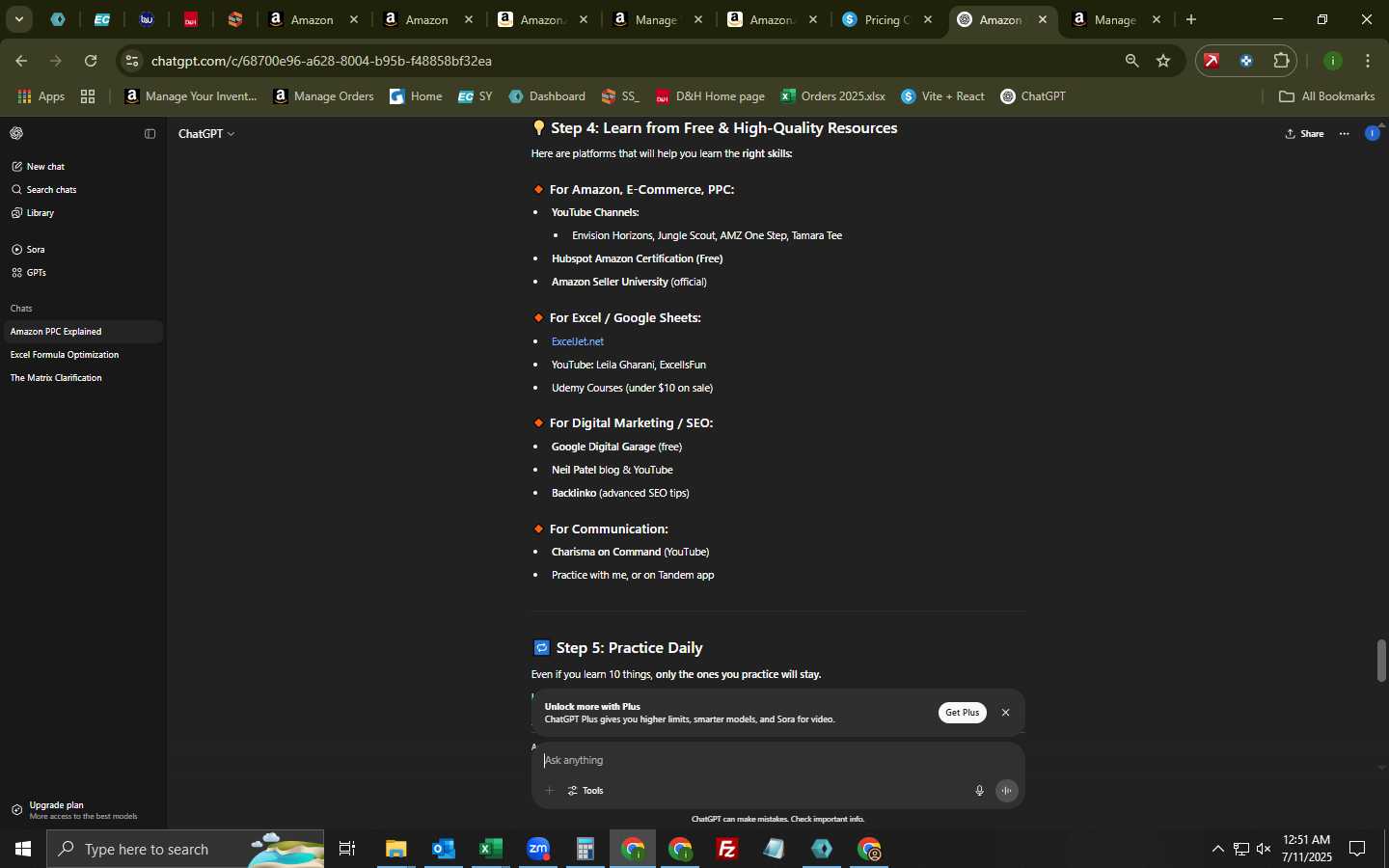Click the Windows taskbar search box
Image resolution: width=1389 pixels, height=868 pixels.
185,849
